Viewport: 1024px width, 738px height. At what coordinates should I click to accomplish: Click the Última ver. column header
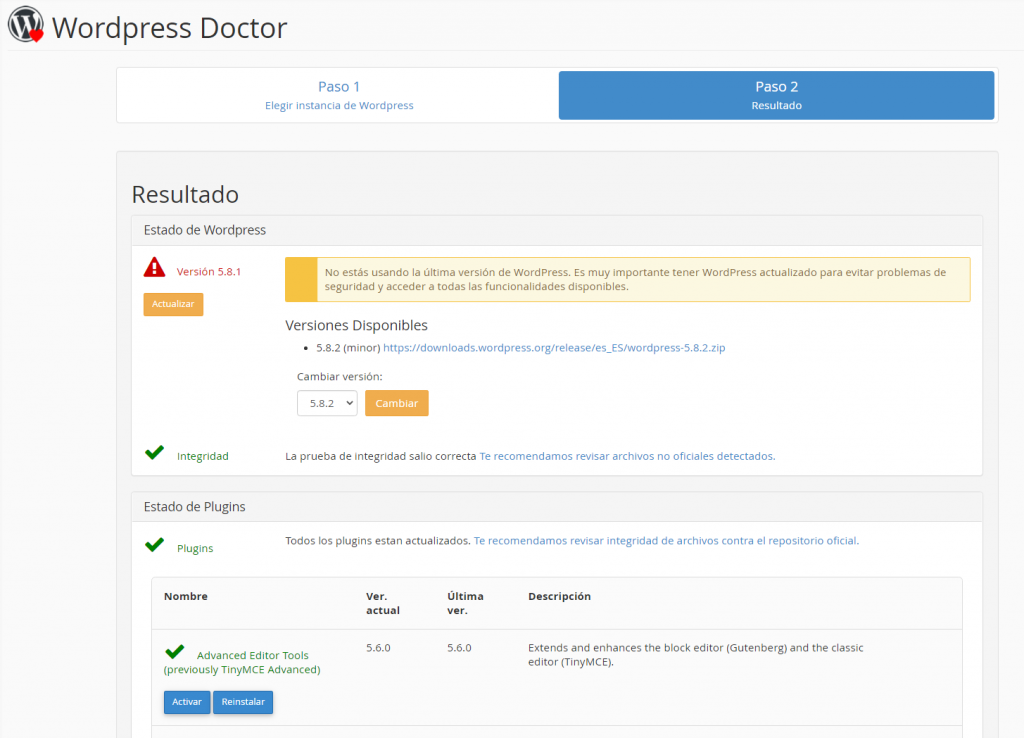click(465, 603)
